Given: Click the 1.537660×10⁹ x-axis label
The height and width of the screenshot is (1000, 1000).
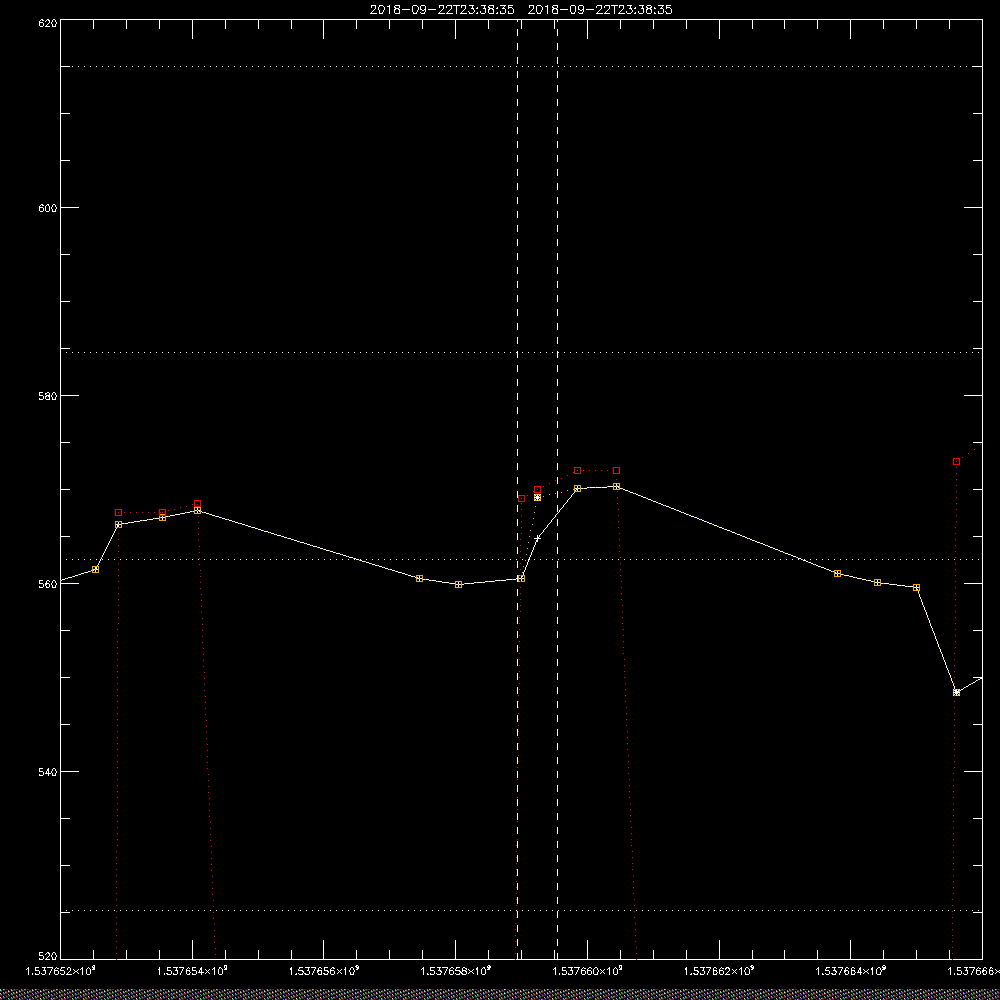Looking at the screenshot, I should point(587,971).
